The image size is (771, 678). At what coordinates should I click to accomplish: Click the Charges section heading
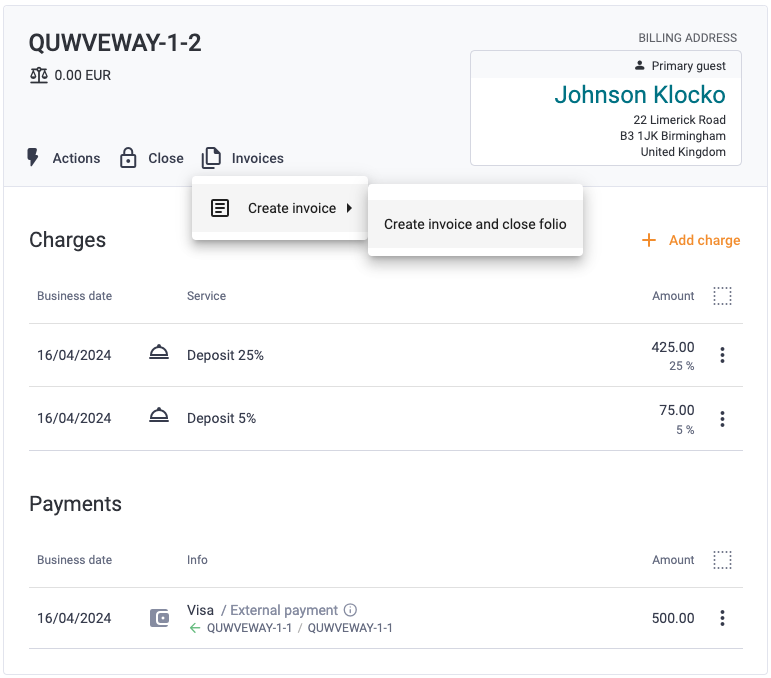click(67, 240)
